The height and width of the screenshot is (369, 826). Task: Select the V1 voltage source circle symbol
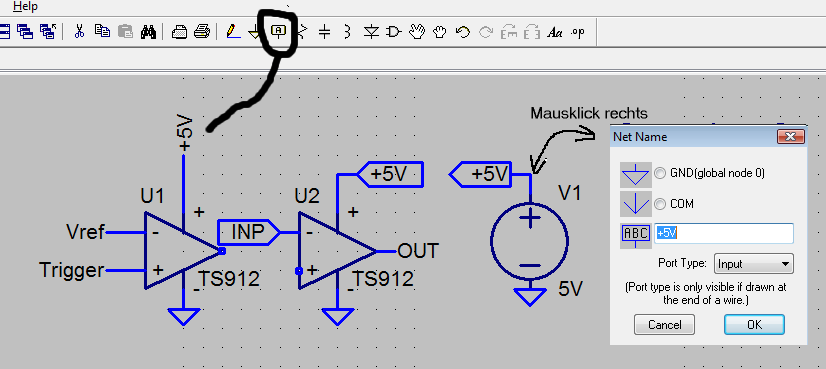[530, 241]
